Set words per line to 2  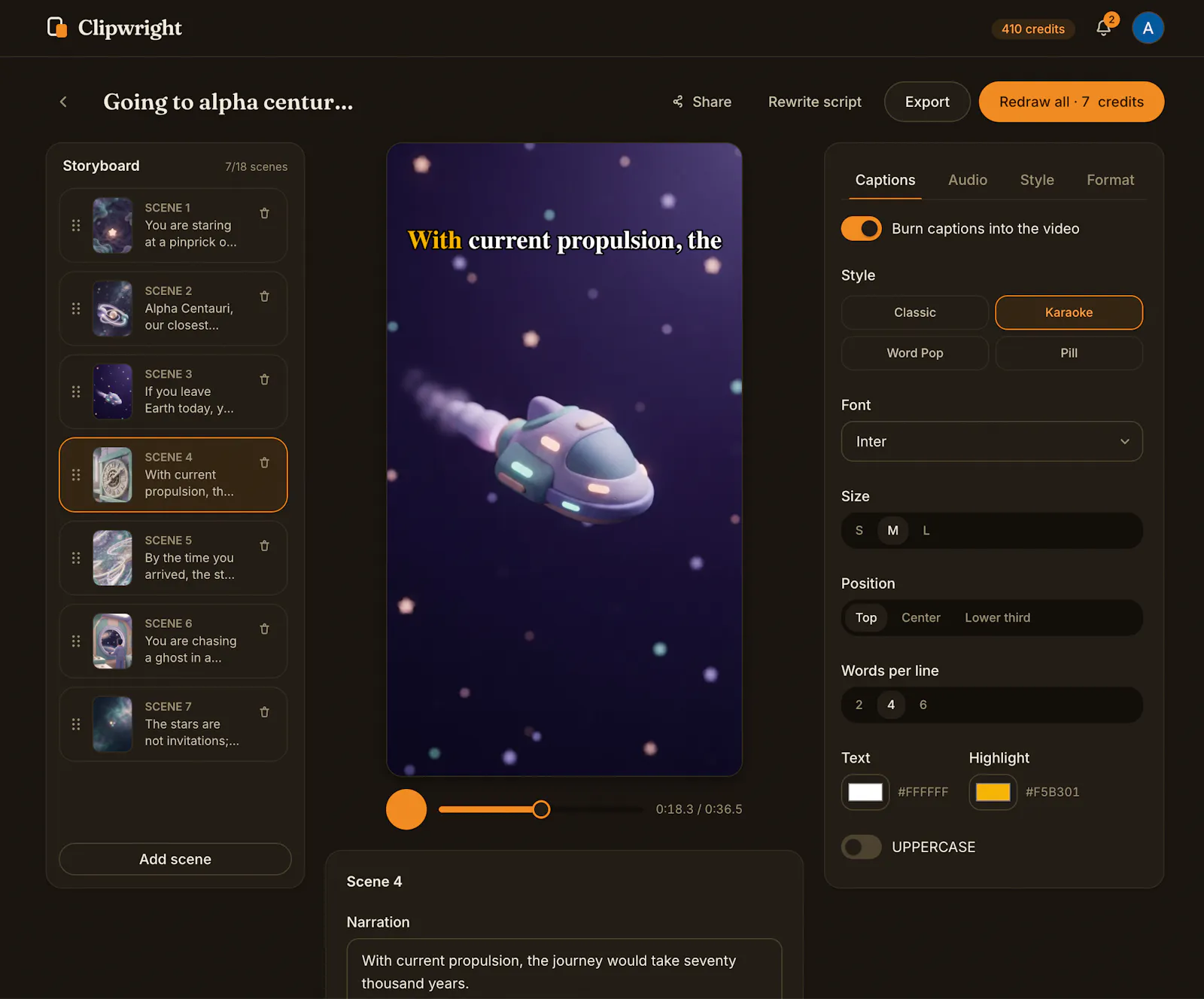(859, 705)
